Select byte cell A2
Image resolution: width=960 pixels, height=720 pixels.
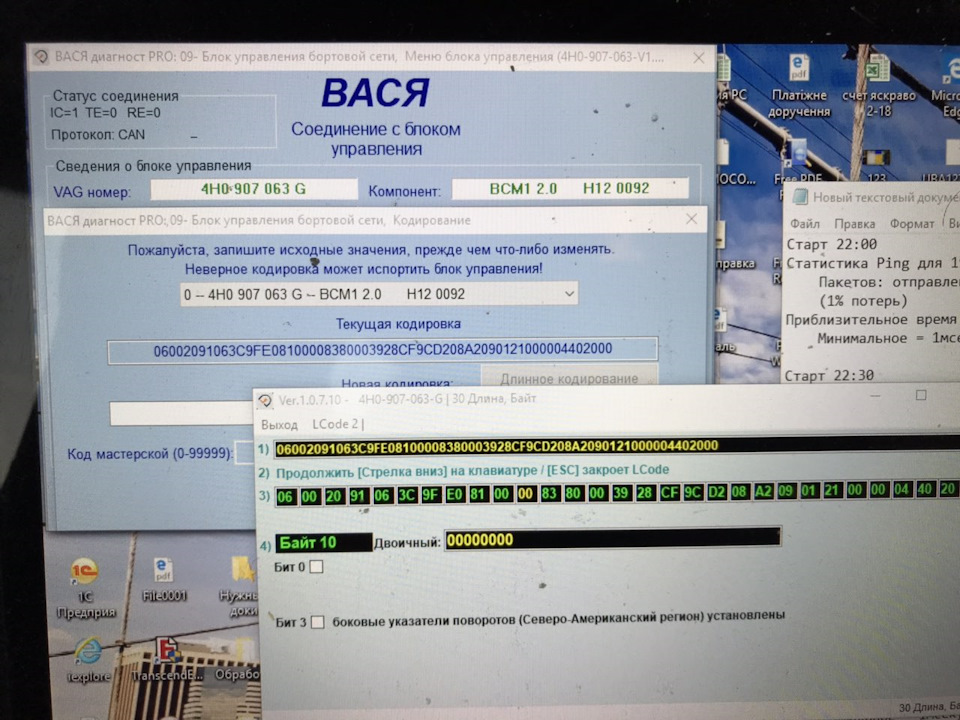[763, 491]
